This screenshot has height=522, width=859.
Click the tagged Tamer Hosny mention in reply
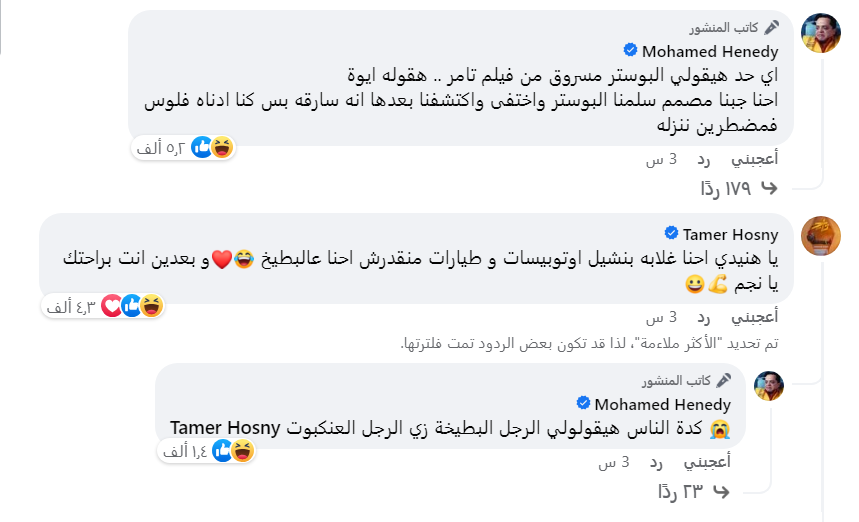[x=225, y=428]
